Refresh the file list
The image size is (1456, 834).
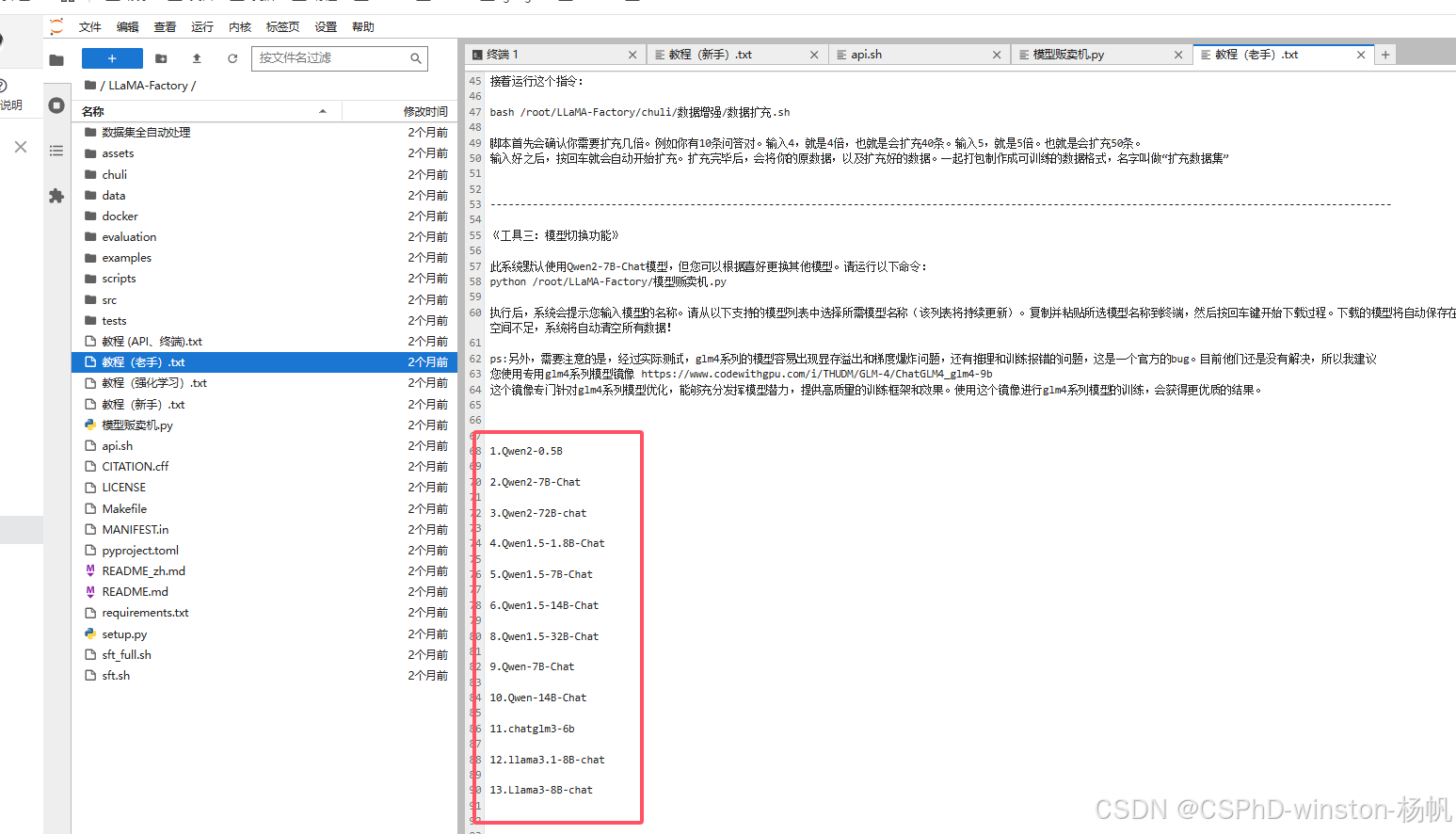tap(232, 58)
